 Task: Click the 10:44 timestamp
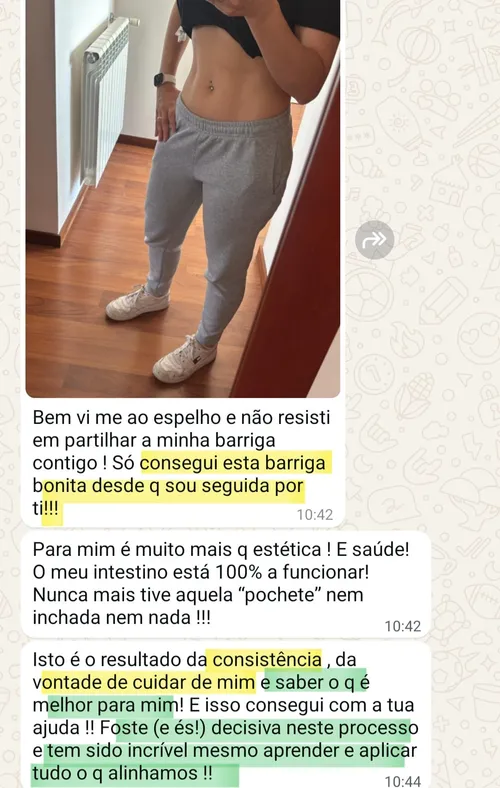pos(403,781)
